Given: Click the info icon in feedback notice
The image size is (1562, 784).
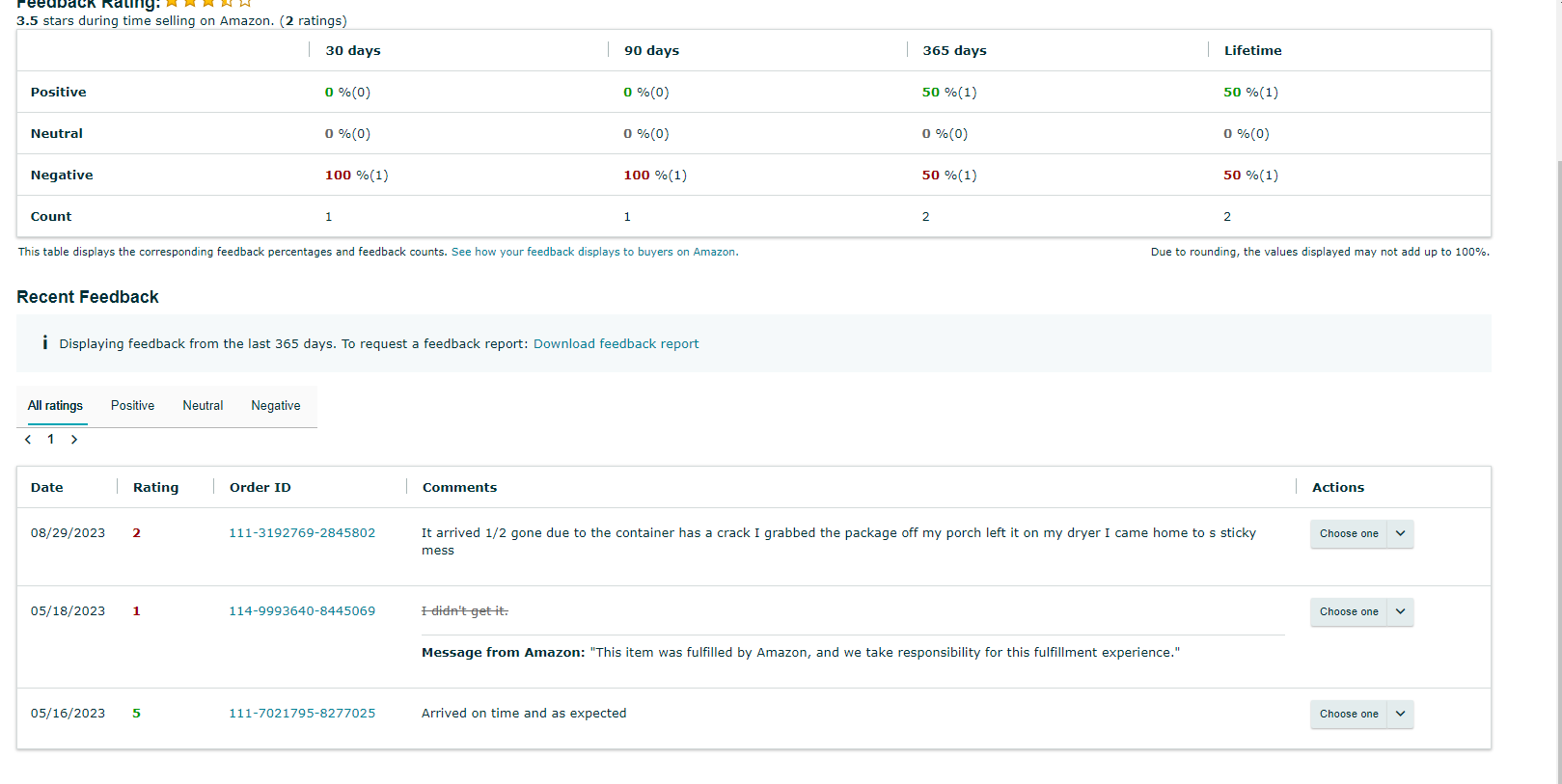Looking at the screenshot, I should click(44, 343).
